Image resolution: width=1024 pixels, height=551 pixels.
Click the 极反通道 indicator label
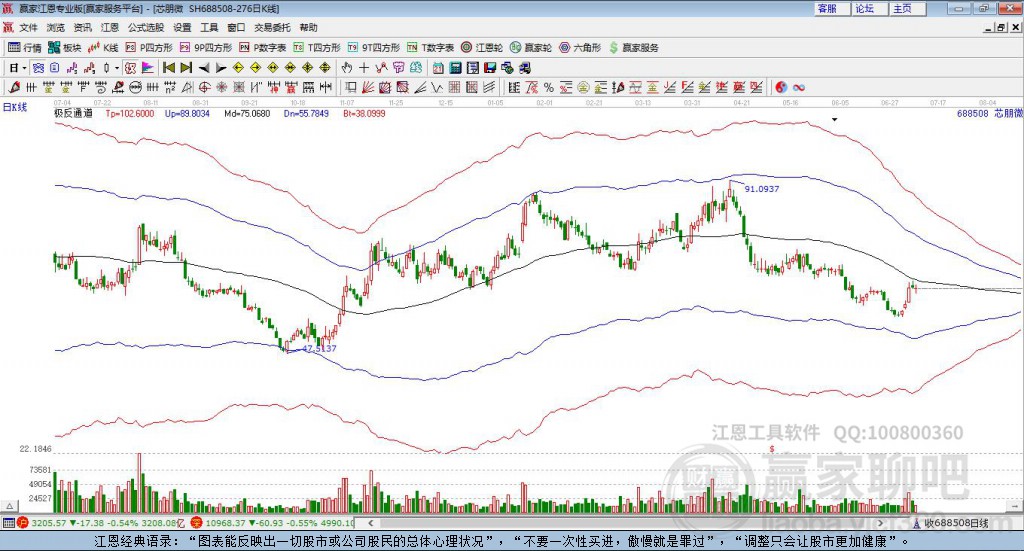pos(73,114)
